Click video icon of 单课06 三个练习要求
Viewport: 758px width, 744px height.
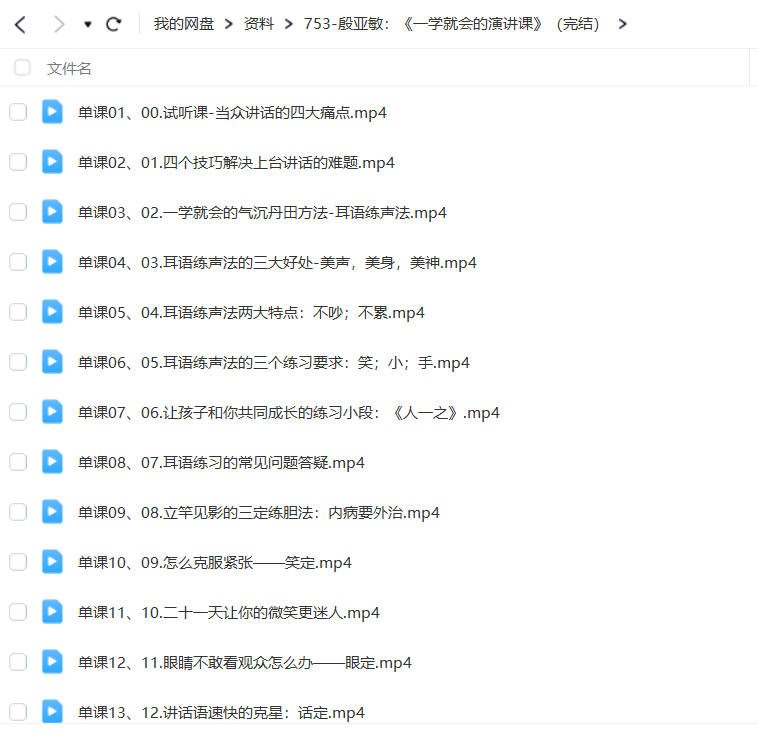point(52,361)
